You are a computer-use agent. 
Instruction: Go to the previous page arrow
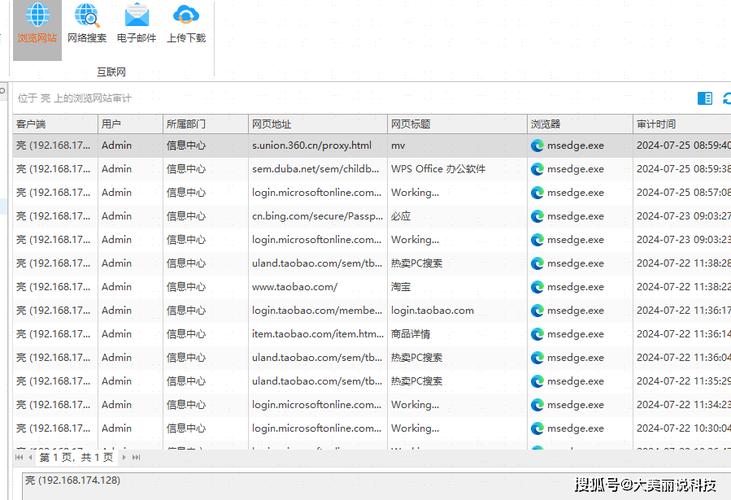coord(31,457)
